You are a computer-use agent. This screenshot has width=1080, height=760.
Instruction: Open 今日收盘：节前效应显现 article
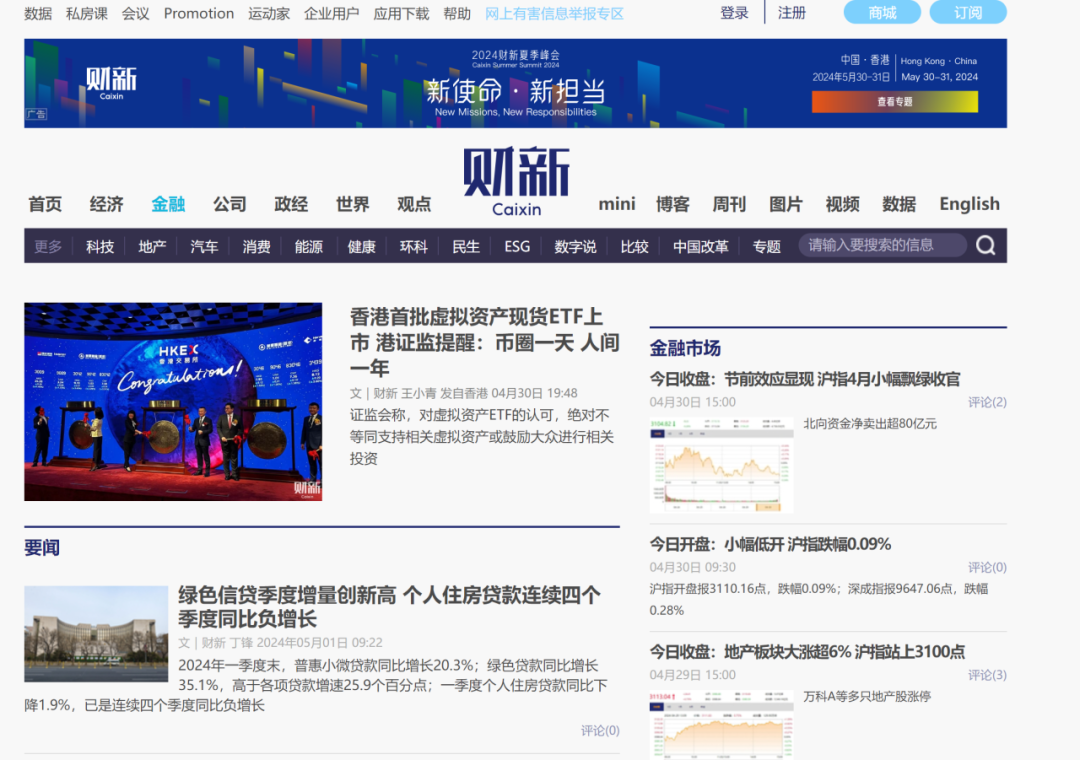(x=804, y=379)
